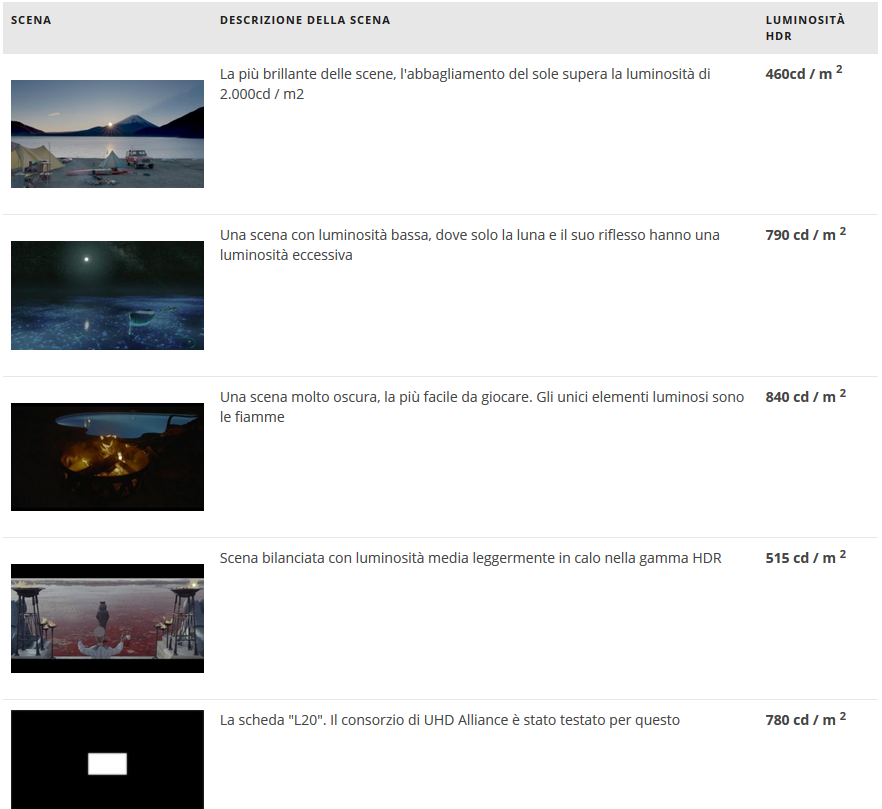This screenshot has width=882, height=809.
Task: Select the 460cd / m2 luminosity value
Action: (x=804, y=73)
